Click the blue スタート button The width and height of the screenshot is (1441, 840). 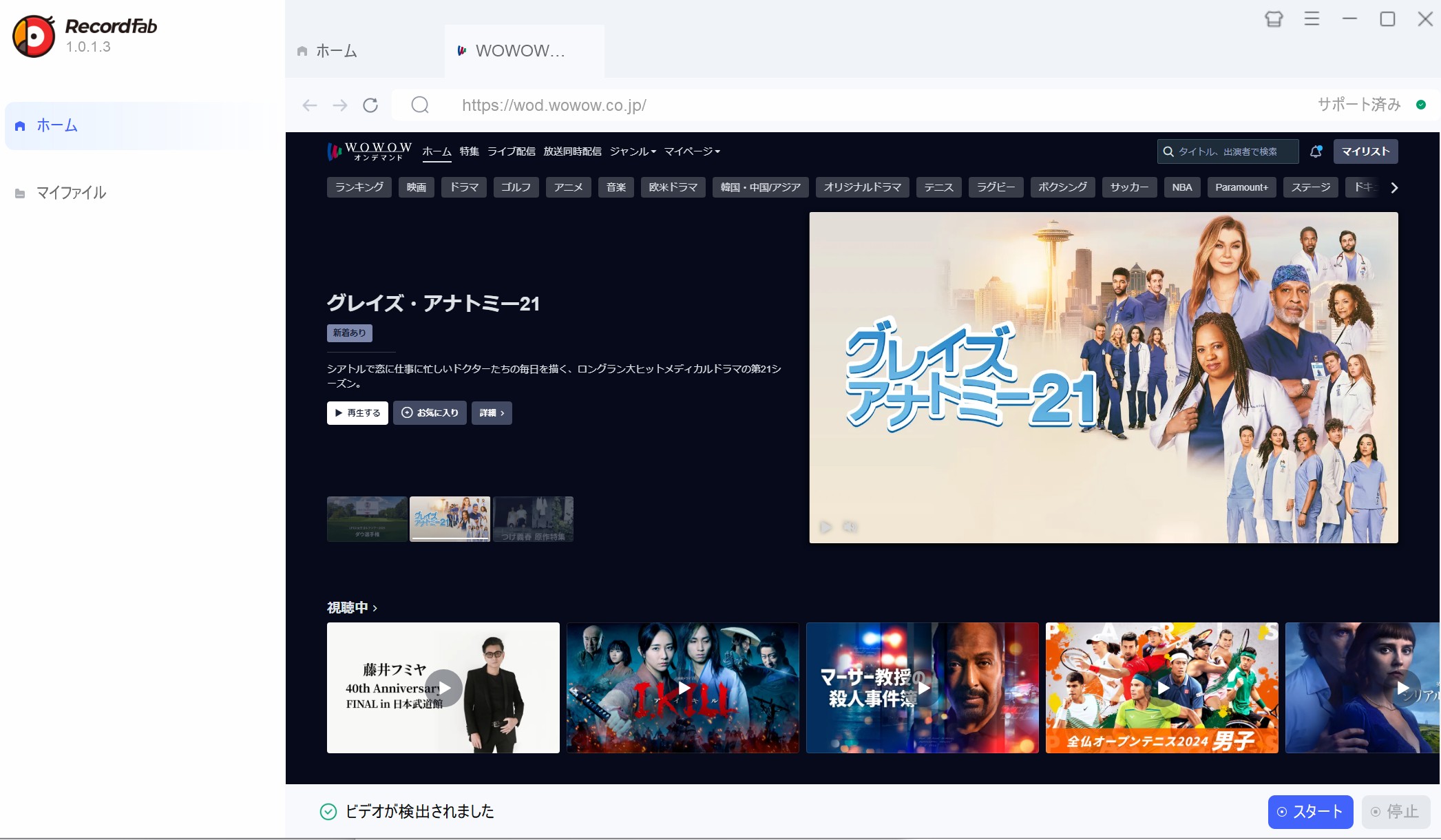1310,812
